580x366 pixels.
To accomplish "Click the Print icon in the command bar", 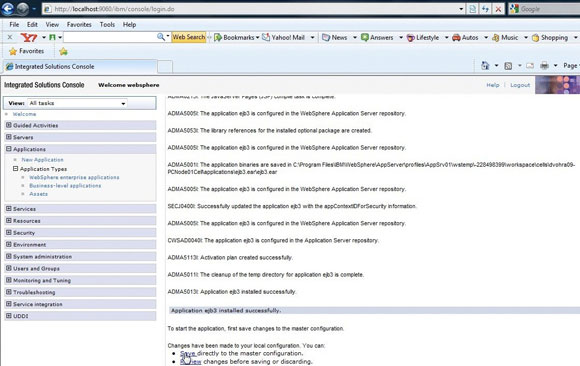I will click(544, 66).
